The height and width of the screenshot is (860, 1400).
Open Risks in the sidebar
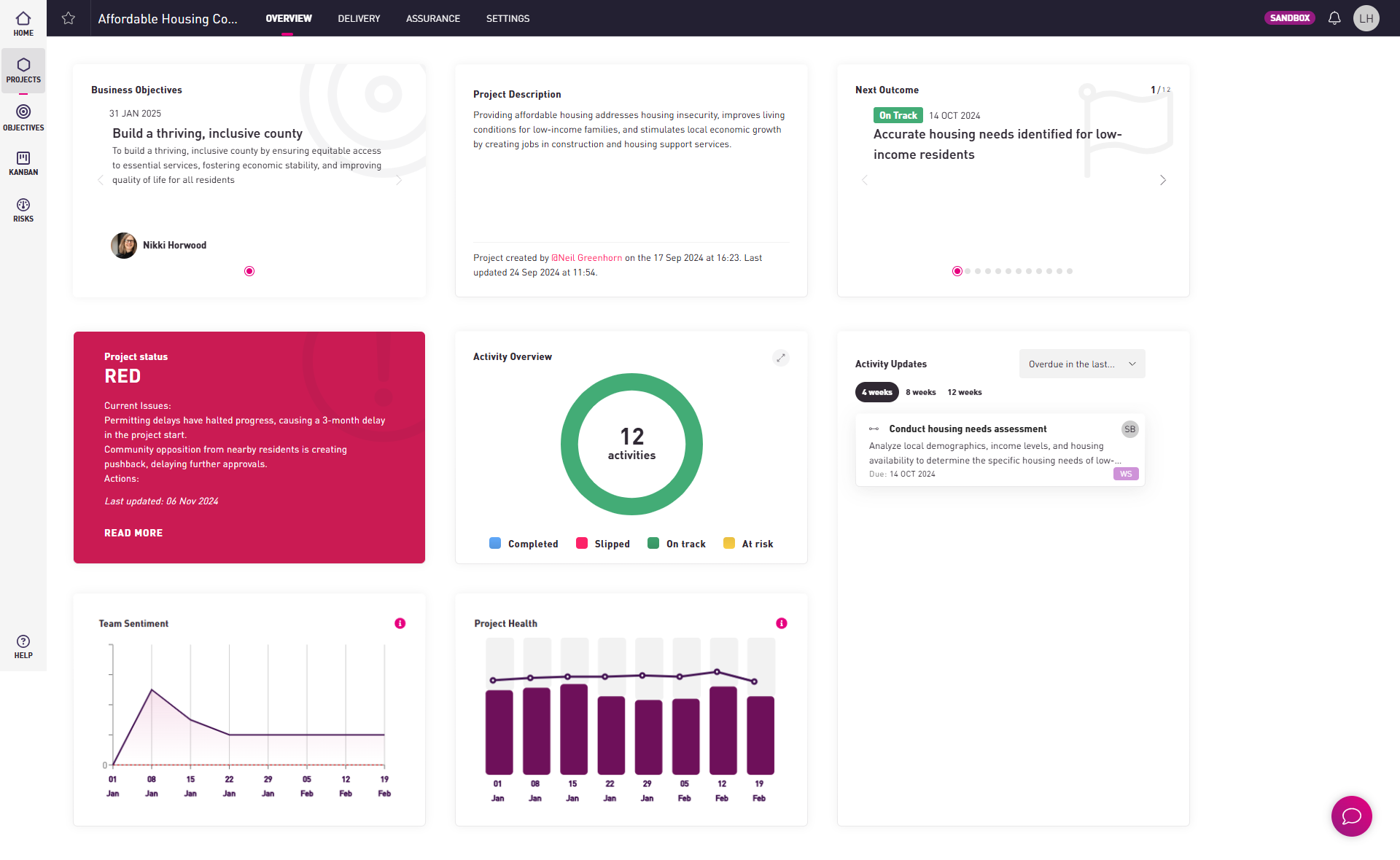tap(23, 210)
